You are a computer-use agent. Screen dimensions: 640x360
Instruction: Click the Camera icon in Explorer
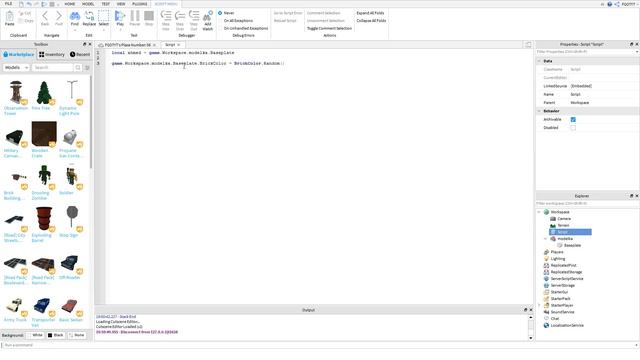coord(553,219)
